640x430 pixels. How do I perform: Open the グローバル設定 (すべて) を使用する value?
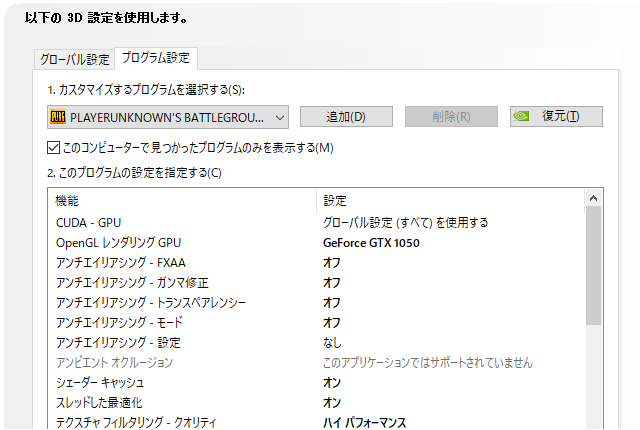pyautogui.click(x=406, y=223)
